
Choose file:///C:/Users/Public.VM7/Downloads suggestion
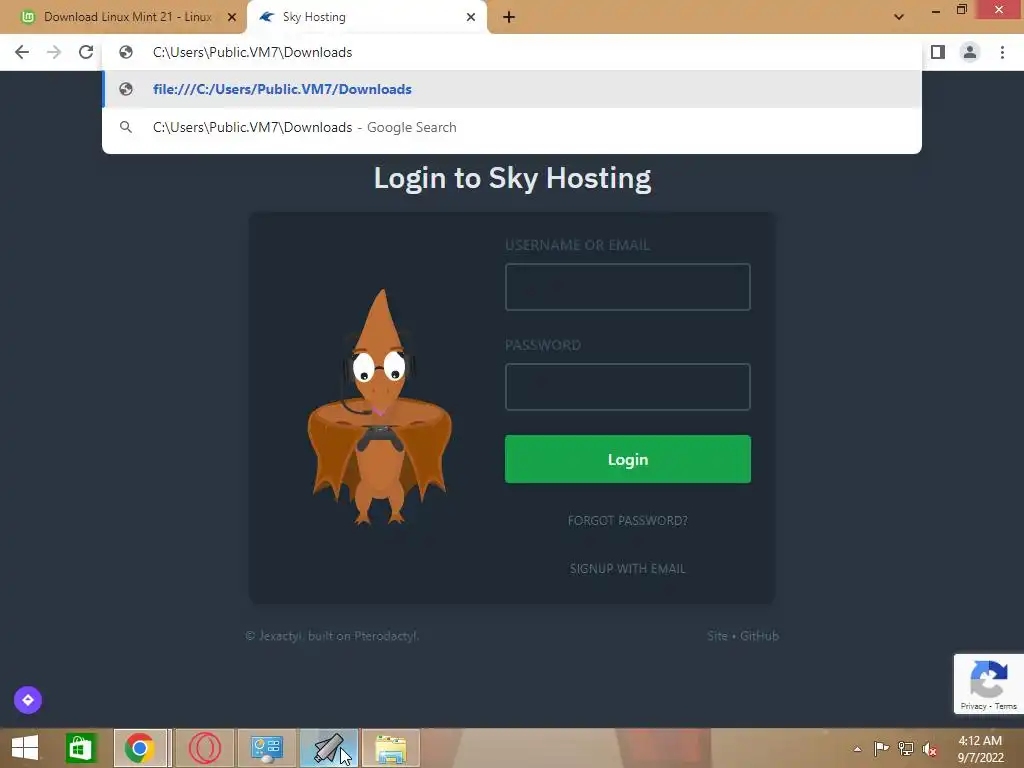pos(512,89)
